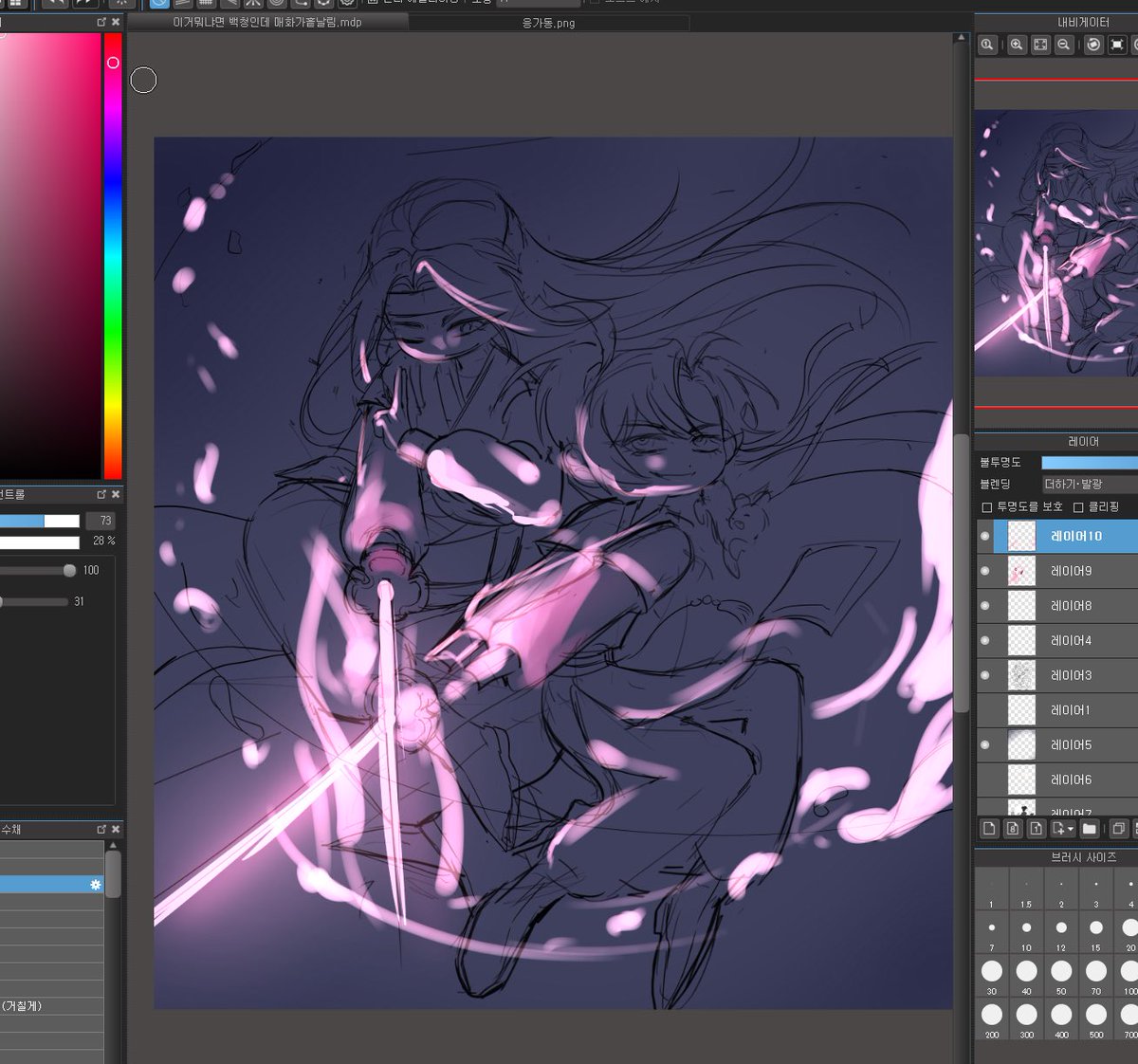The image size is (1138, 1064).
Task: Select brush size 12 preset
Action: coord(1061,933)
